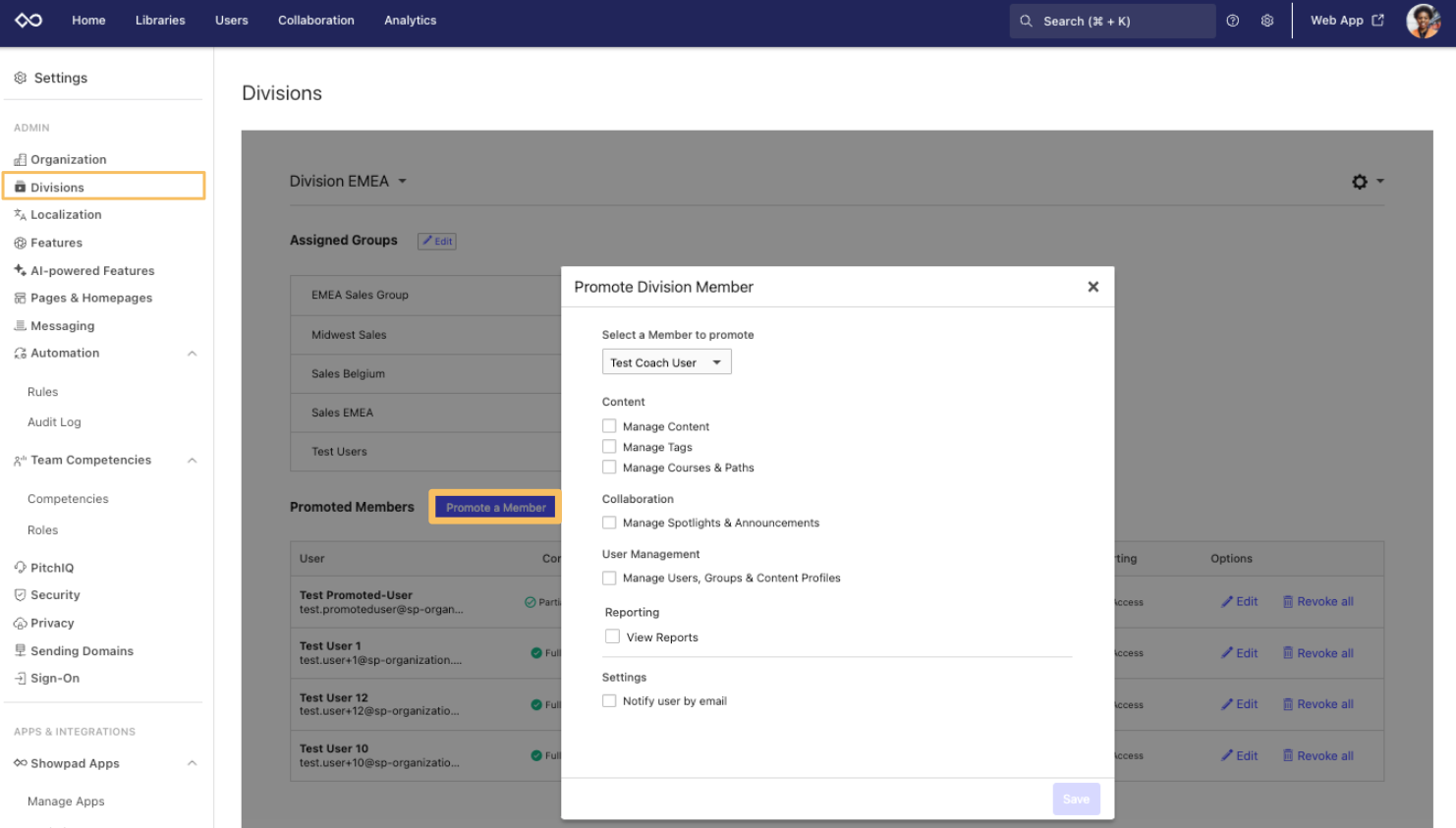Click the Search input field
This screenshot has width=1456, height=828.
[1111, 21]
